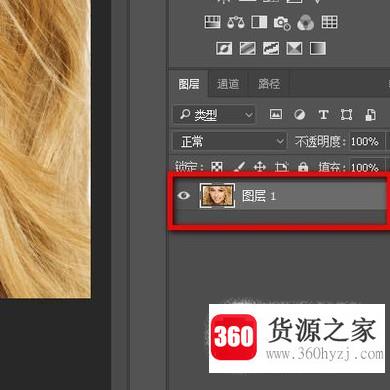Screen dimensions: 390x390
Task: Open the 类型 layer filter dropdown
Action: pyautogui.click(x=214, y=115)
